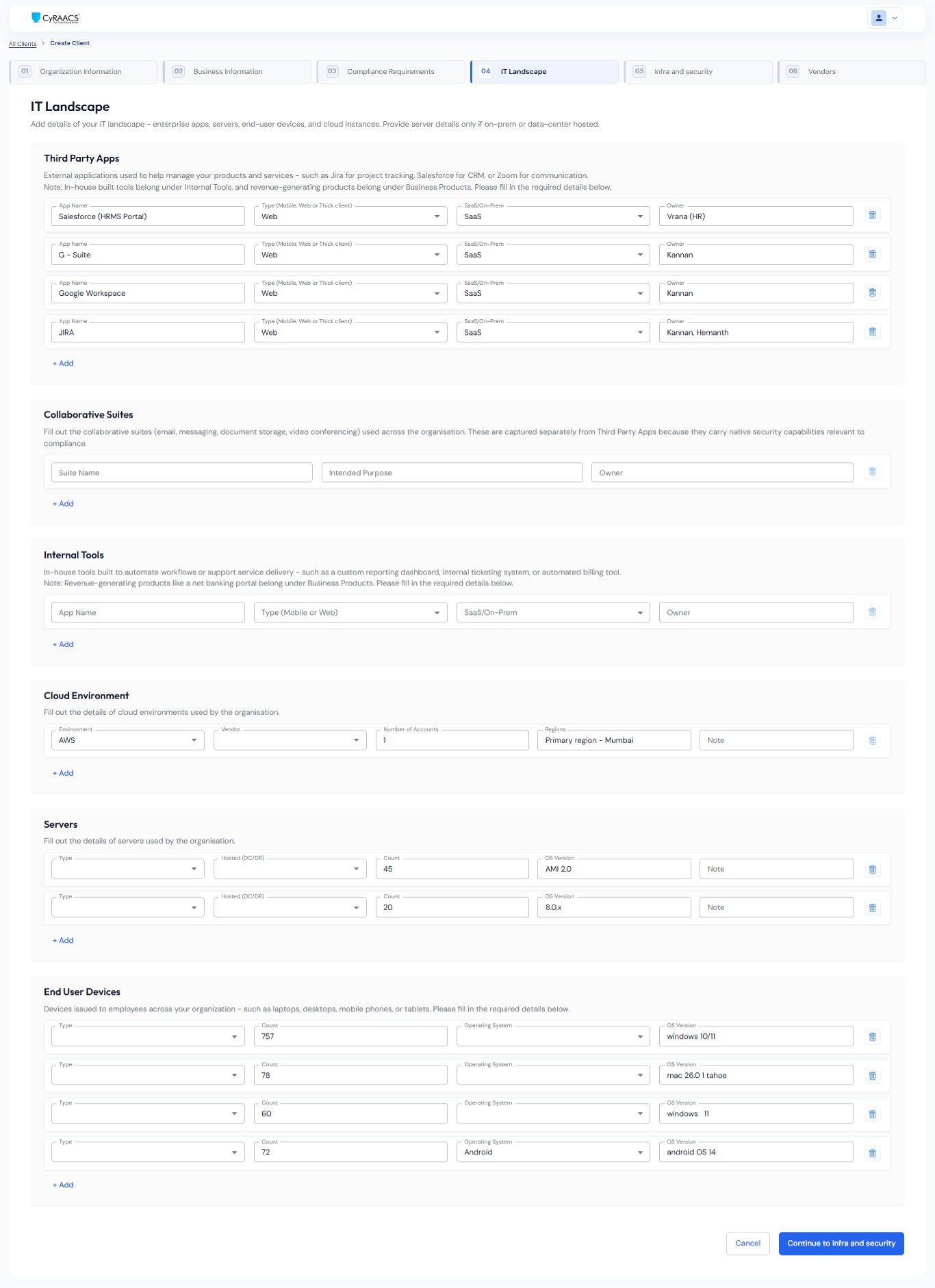935x1288 pixels.
Task: Click trash icon in Collaborative Suites row
Action: click(x=872, y=471)
